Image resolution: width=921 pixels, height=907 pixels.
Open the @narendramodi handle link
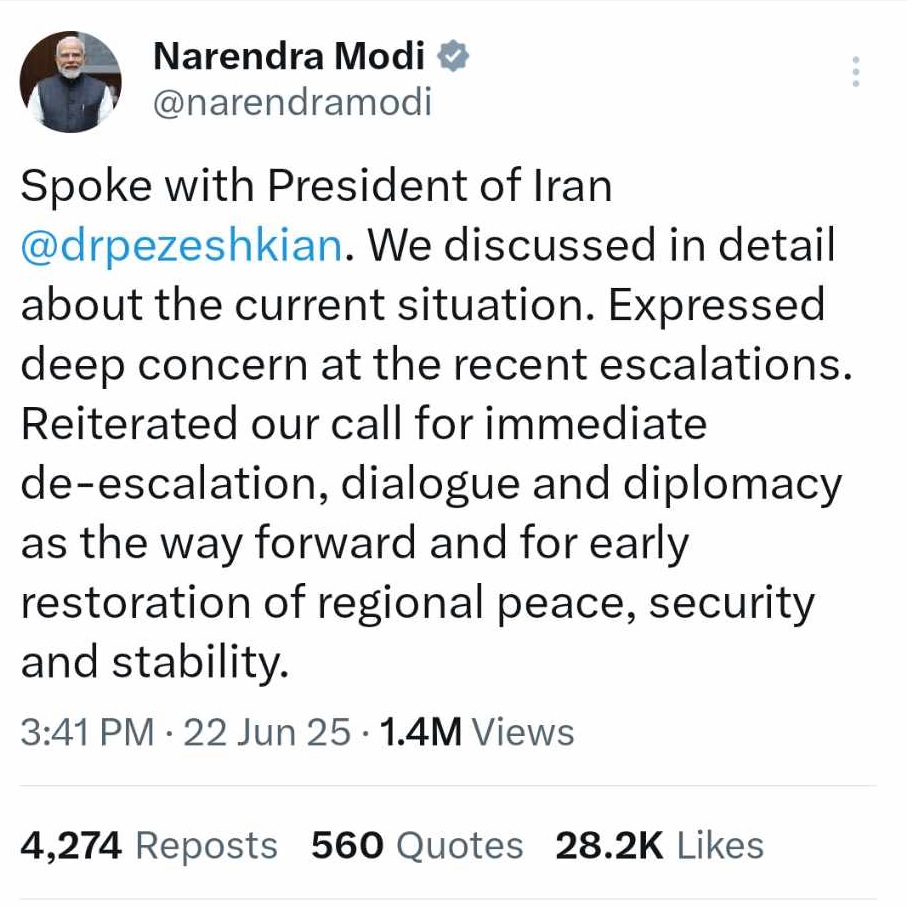292,102
